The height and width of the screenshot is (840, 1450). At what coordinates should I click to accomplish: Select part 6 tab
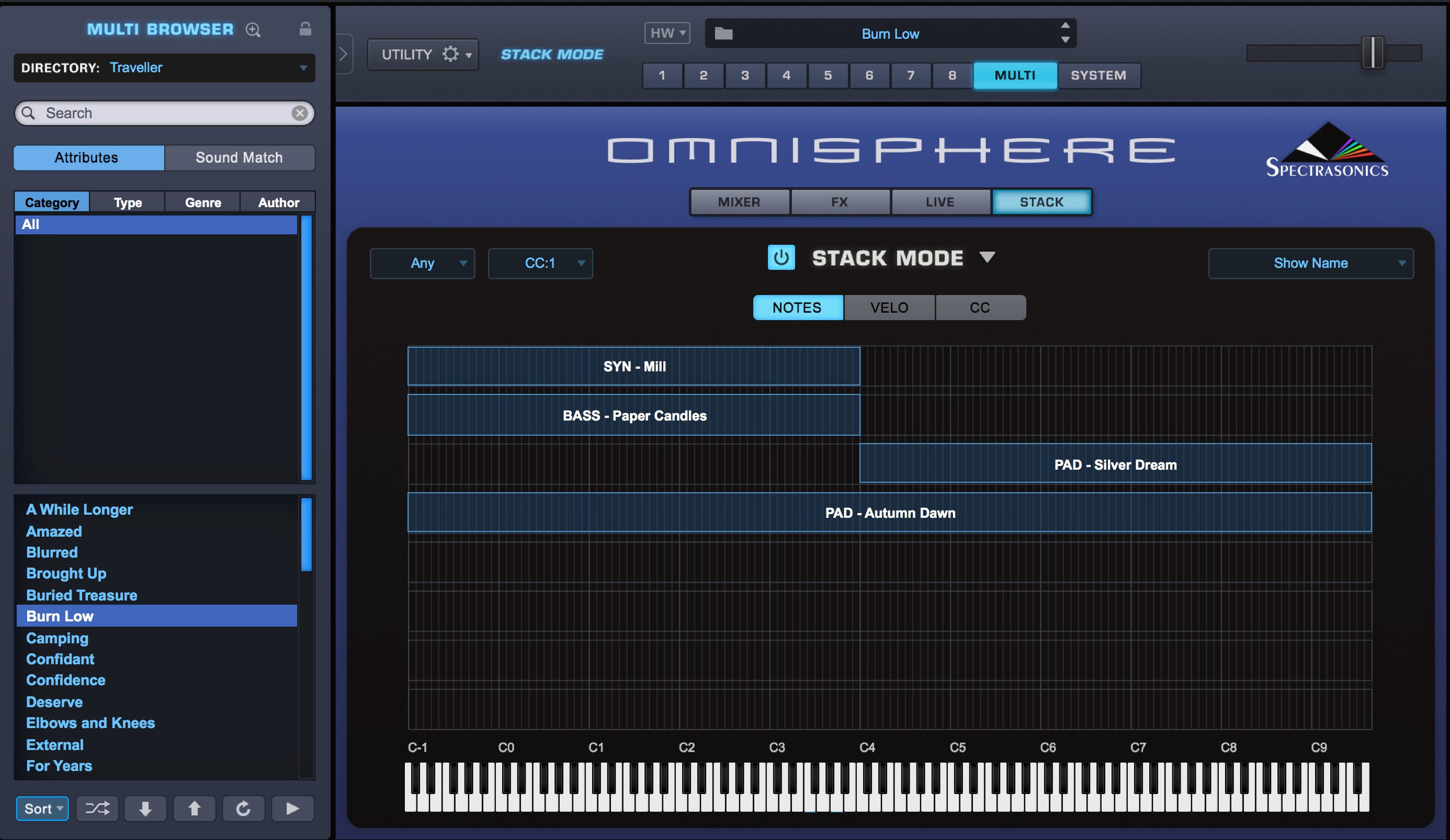[x=869, y=75]
